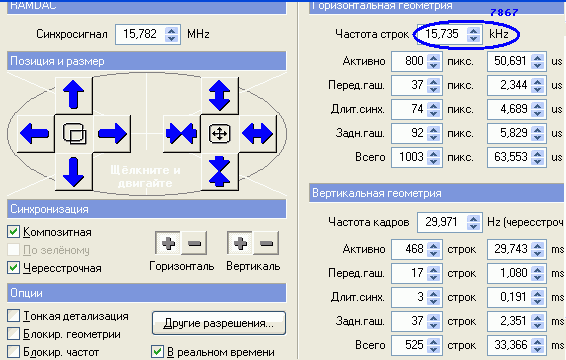The height and width of the screenshot is (360, 566).
Task: Adjust vertical Активно 468 строк spinner
Action: (434, 249)
